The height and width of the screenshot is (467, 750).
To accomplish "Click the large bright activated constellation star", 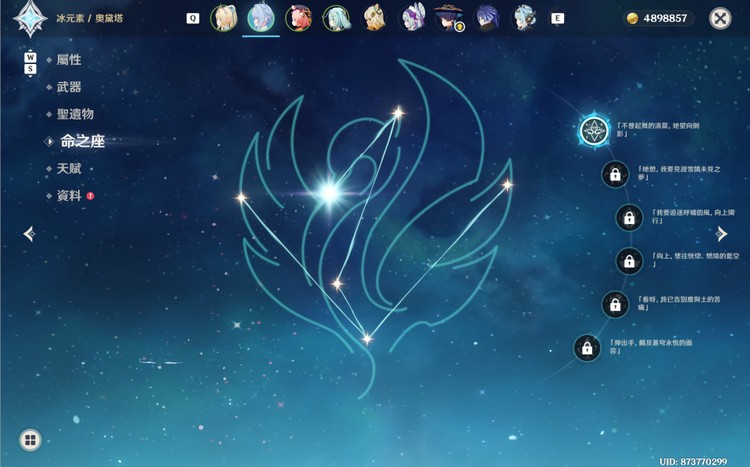I will coord(330,193).
